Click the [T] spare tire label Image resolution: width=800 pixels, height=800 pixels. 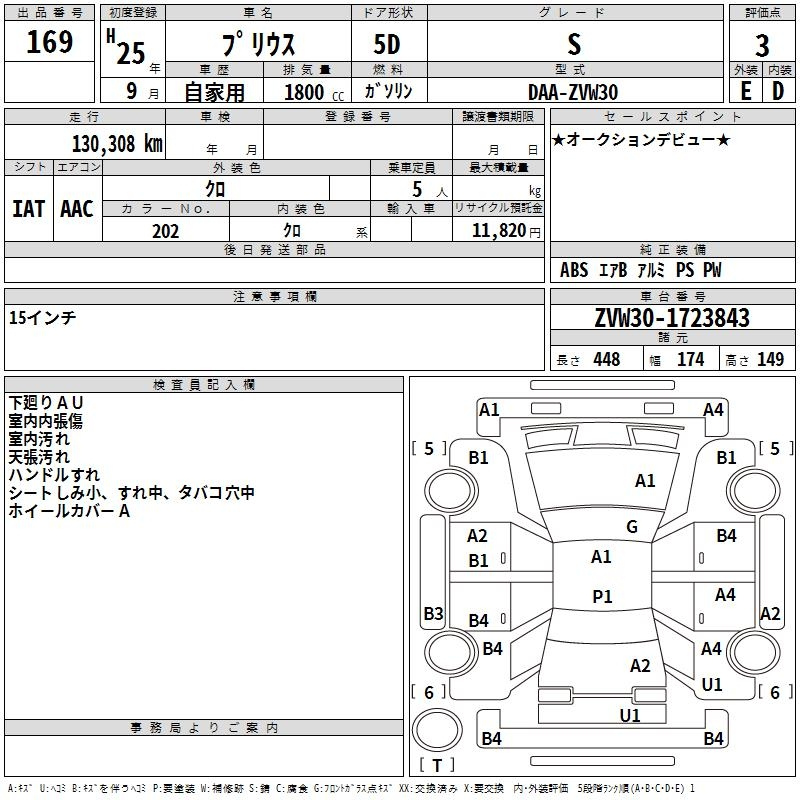click(437, 765)
